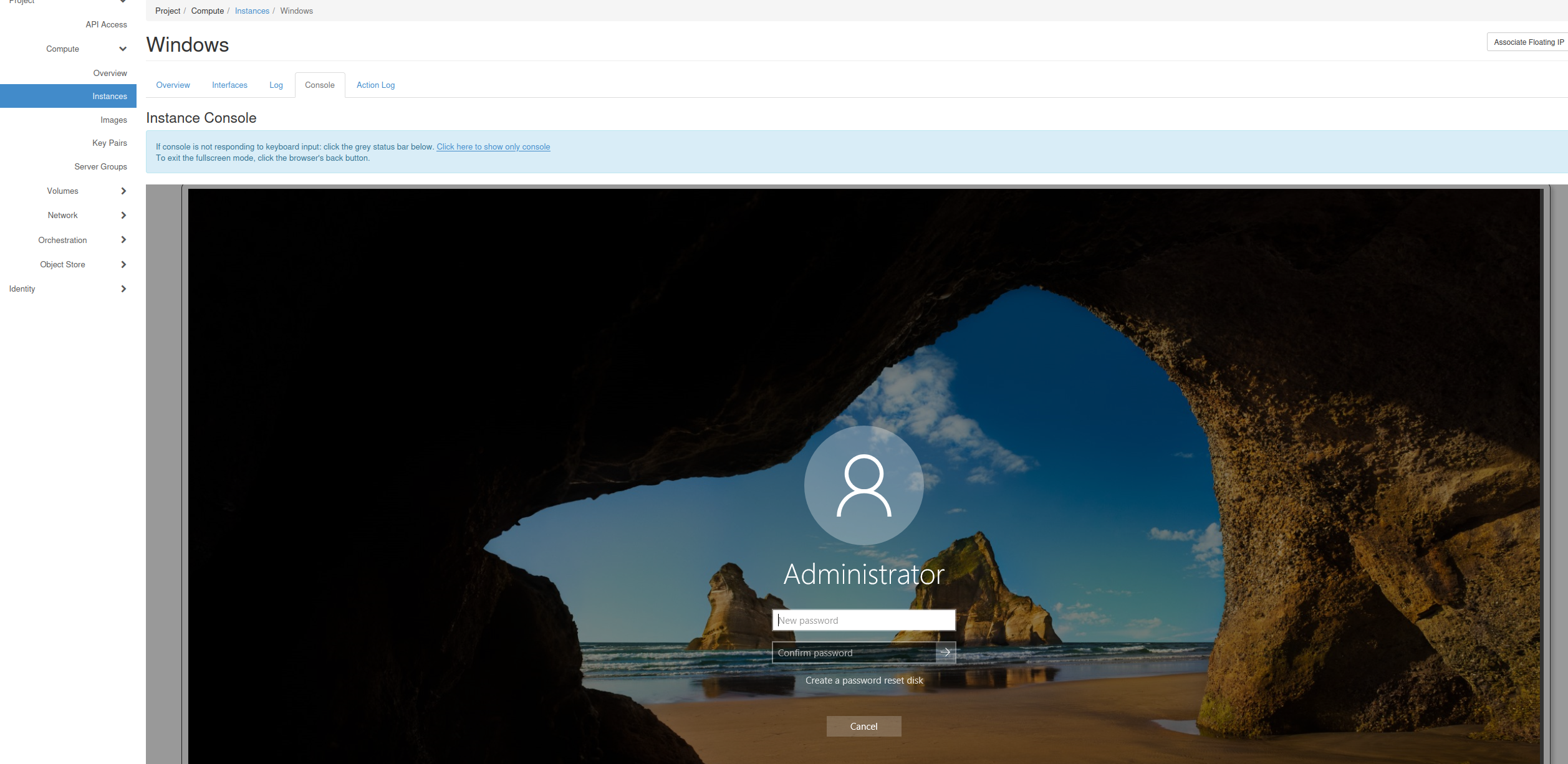Switch to the Overview tab
Viewport: 1568px width, 764px height.
coord(173,85)
